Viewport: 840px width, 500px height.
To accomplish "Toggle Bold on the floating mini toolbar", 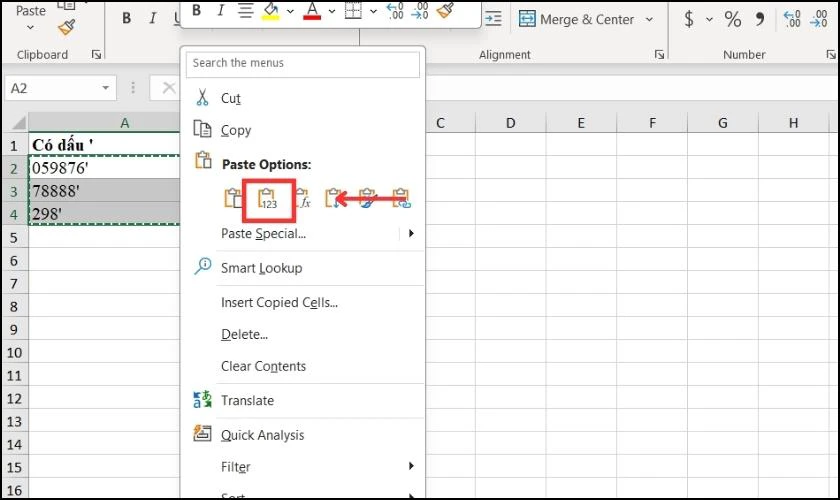I will [x=197, y=10].
